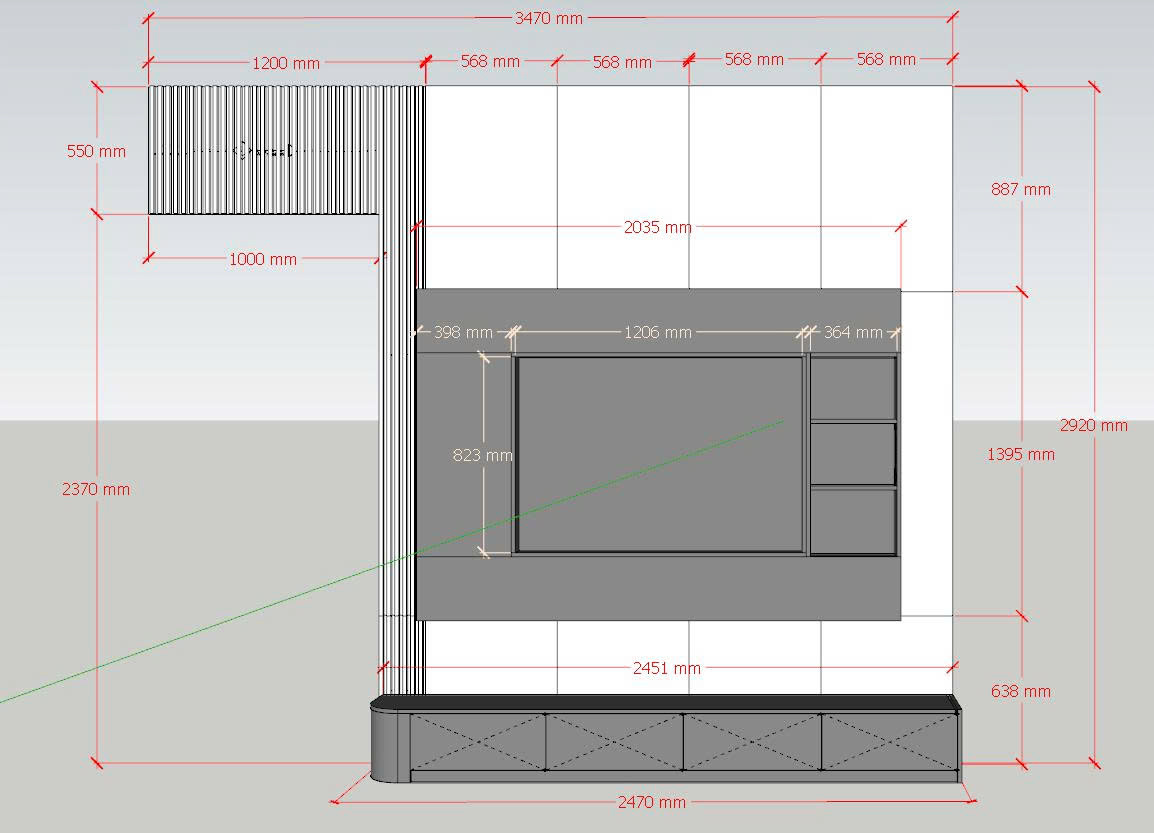
Task: Click the top compartment of the side shelf
Action: coord(852,388)
